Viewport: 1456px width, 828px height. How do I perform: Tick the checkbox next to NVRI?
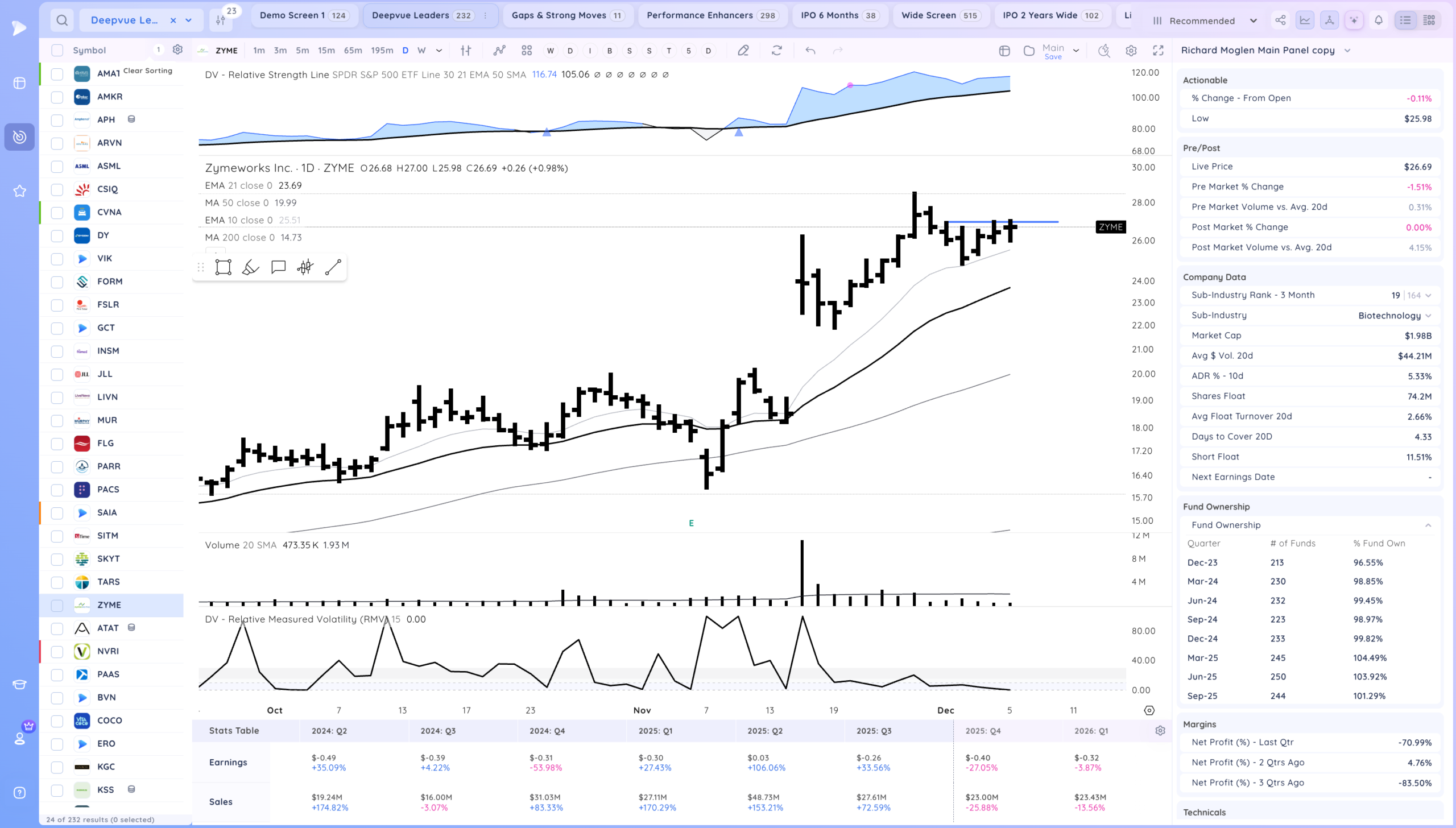click(57, 651)
